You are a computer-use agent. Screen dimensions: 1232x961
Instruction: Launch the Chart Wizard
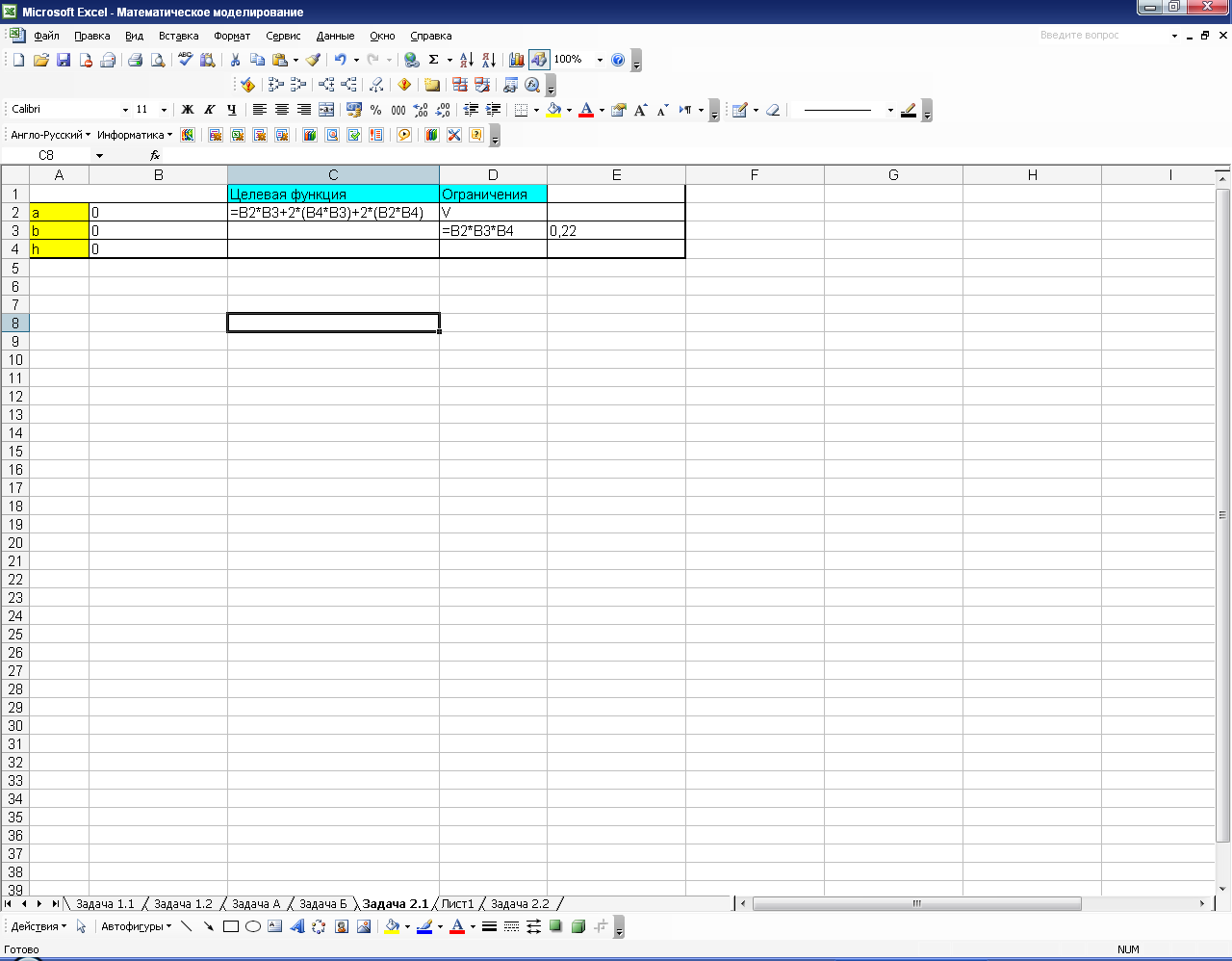(x=517, y=60)
